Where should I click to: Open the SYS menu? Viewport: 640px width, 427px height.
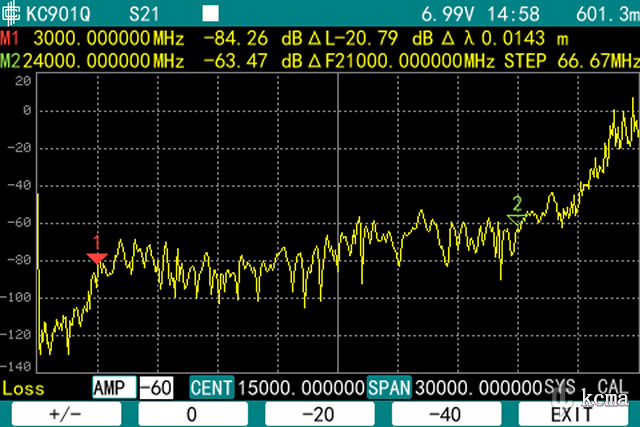(561, 387)
